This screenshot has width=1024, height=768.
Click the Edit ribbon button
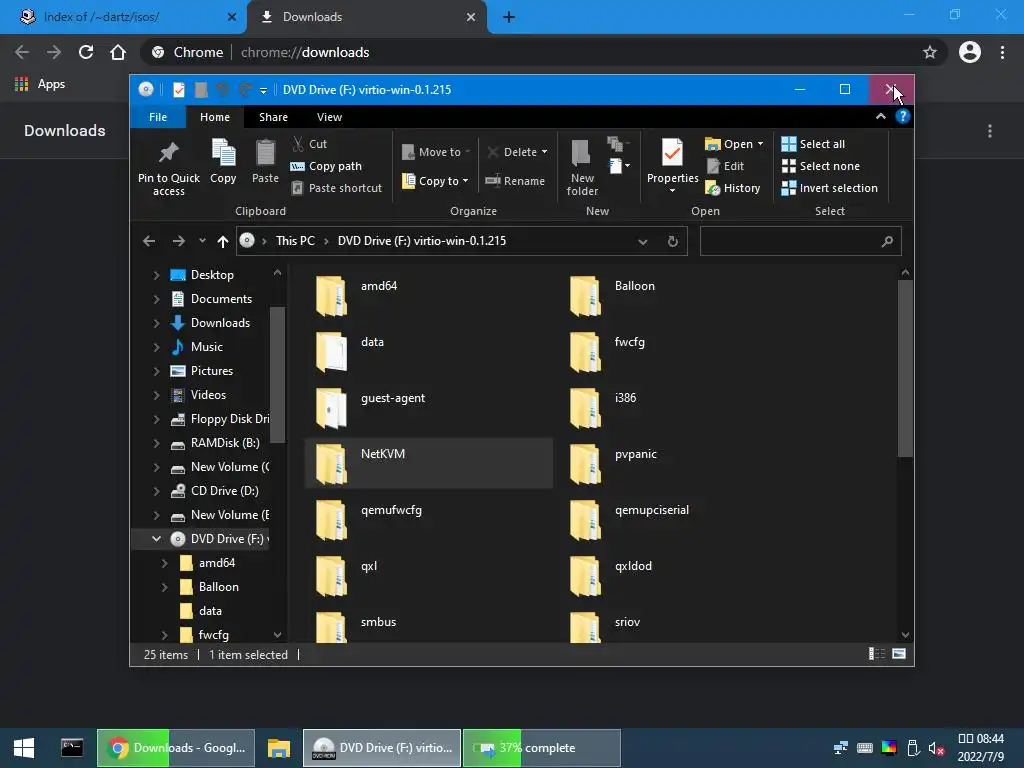[725, 166]
